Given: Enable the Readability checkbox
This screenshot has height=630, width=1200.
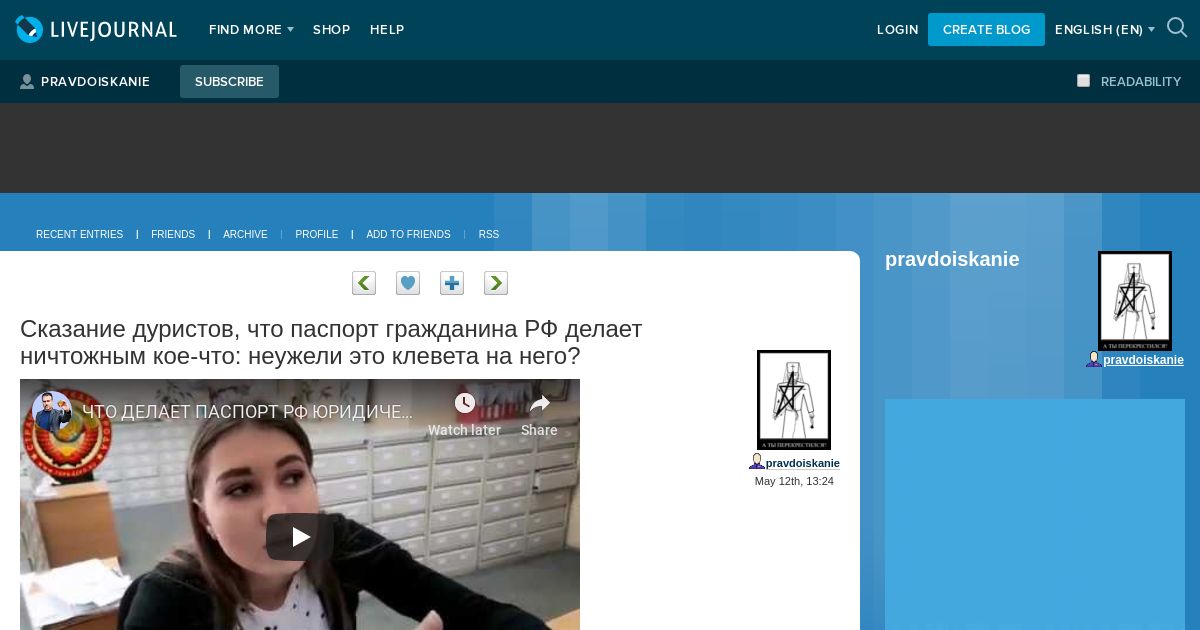Looking at the screenshot, I should pyautogui.click(x=1083, y=81).
